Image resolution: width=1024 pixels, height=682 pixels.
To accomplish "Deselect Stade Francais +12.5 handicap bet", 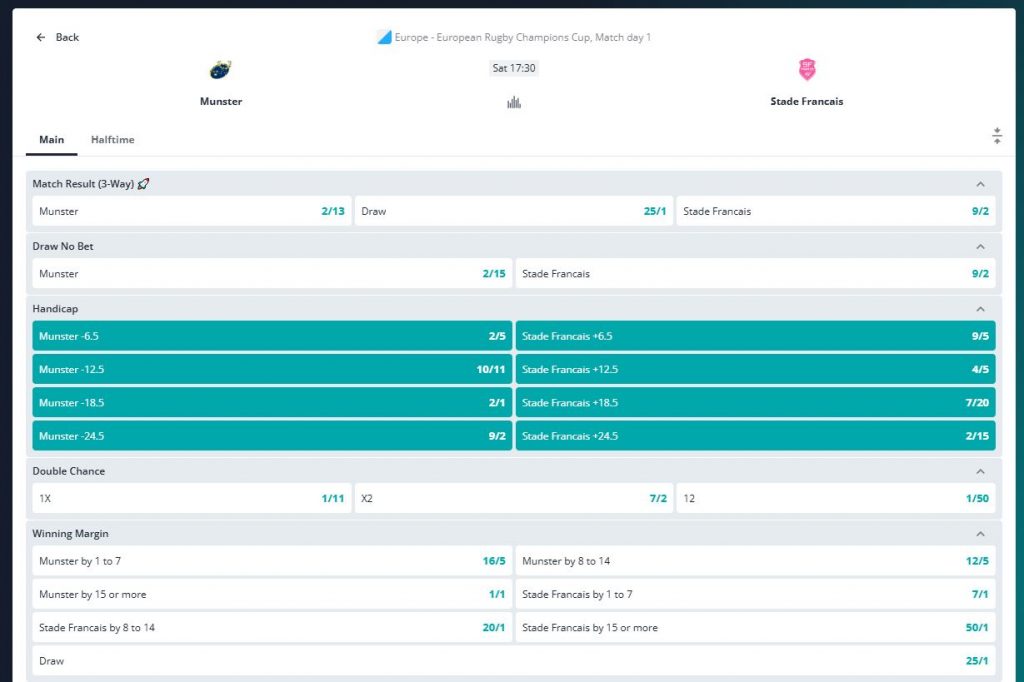I will click(x=756, y=369).
